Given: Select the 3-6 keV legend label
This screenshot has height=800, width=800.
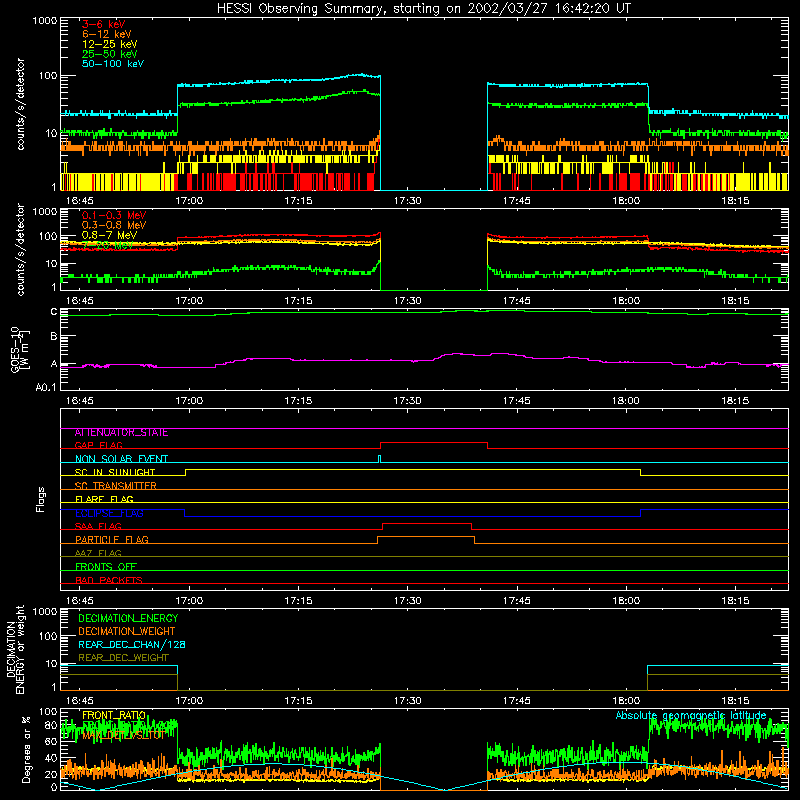Looking at the screenshot, I should (x=104, y=24).
